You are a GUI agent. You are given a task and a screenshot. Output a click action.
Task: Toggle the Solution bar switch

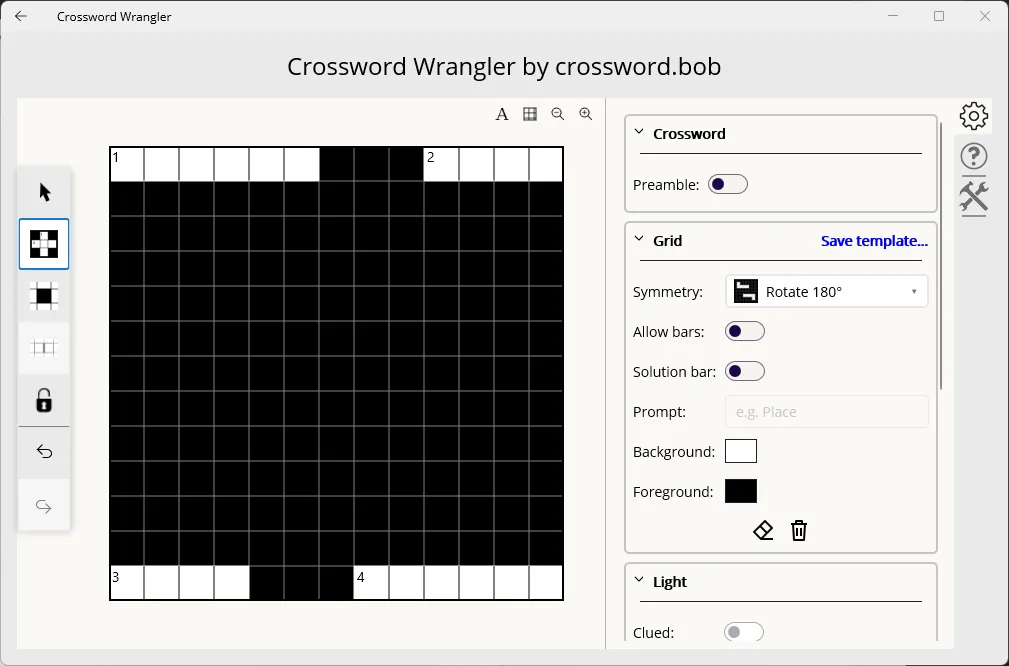745,371
